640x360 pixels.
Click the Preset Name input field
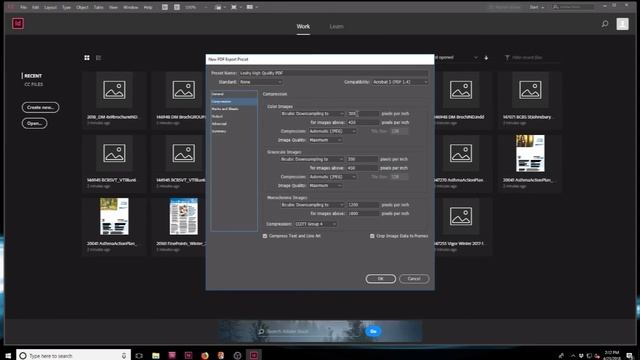click(x=333, y=73)
